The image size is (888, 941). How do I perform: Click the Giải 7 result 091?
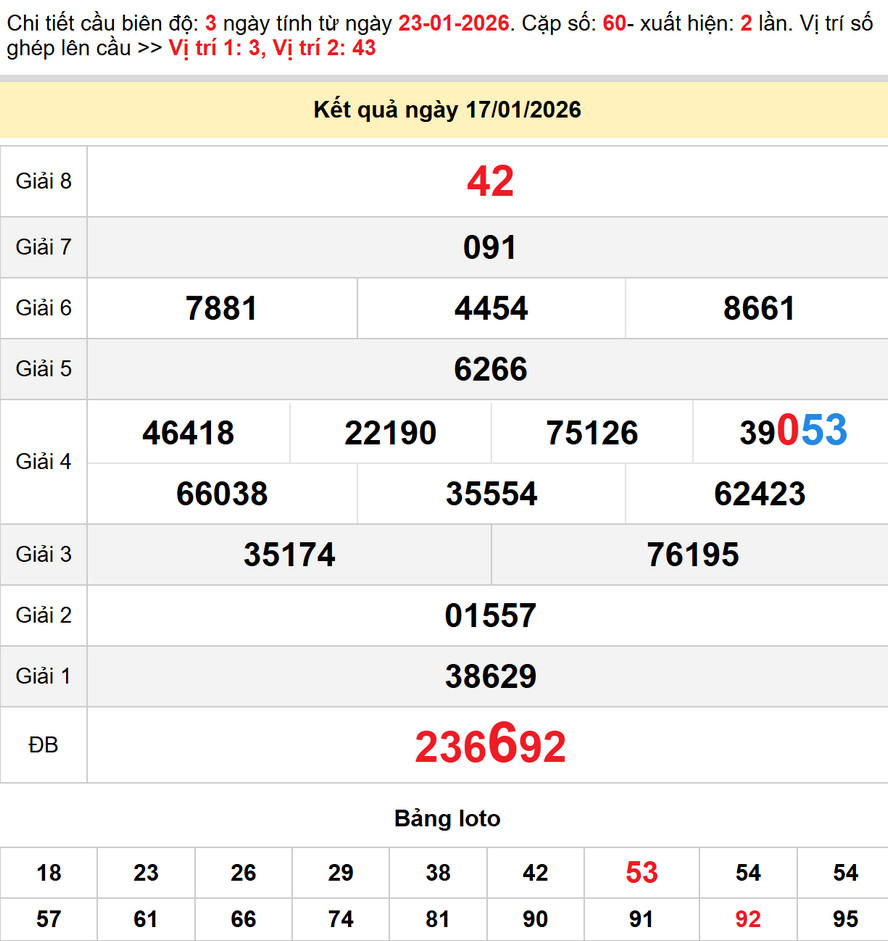(490, 248)
